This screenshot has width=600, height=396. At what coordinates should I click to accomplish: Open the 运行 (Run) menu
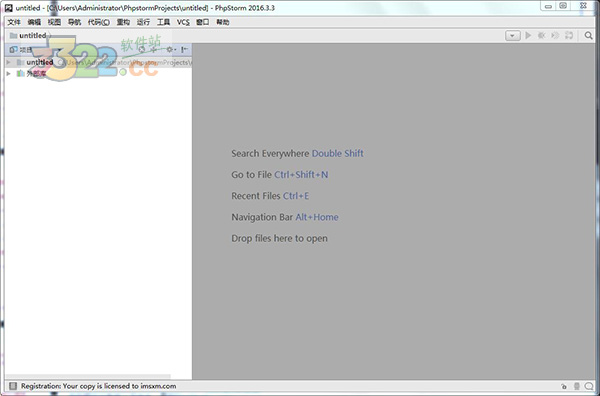pyautogui.click(x=143, y=22)
